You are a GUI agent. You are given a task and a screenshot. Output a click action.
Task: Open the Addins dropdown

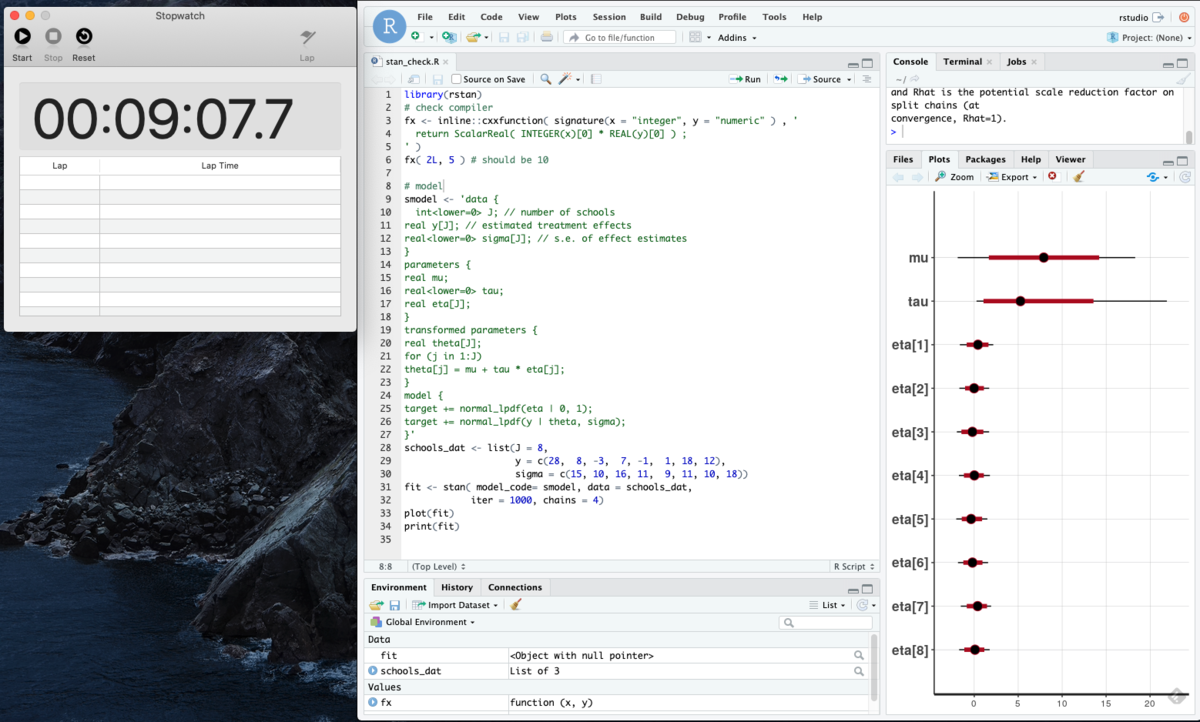(x=737, y=37)
